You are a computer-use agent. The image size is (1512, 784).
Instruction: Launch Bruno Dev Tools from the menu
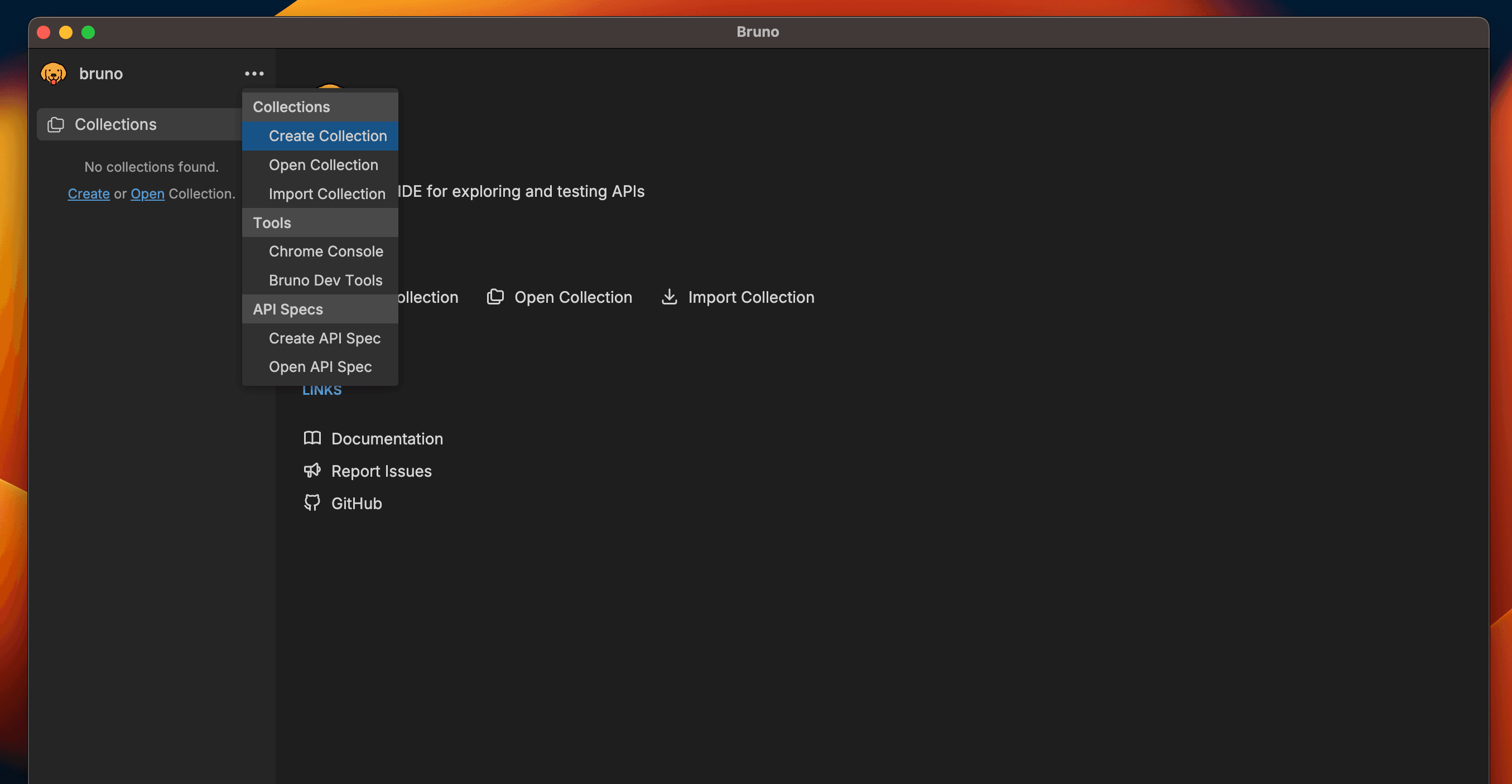[x=325, y=280]
